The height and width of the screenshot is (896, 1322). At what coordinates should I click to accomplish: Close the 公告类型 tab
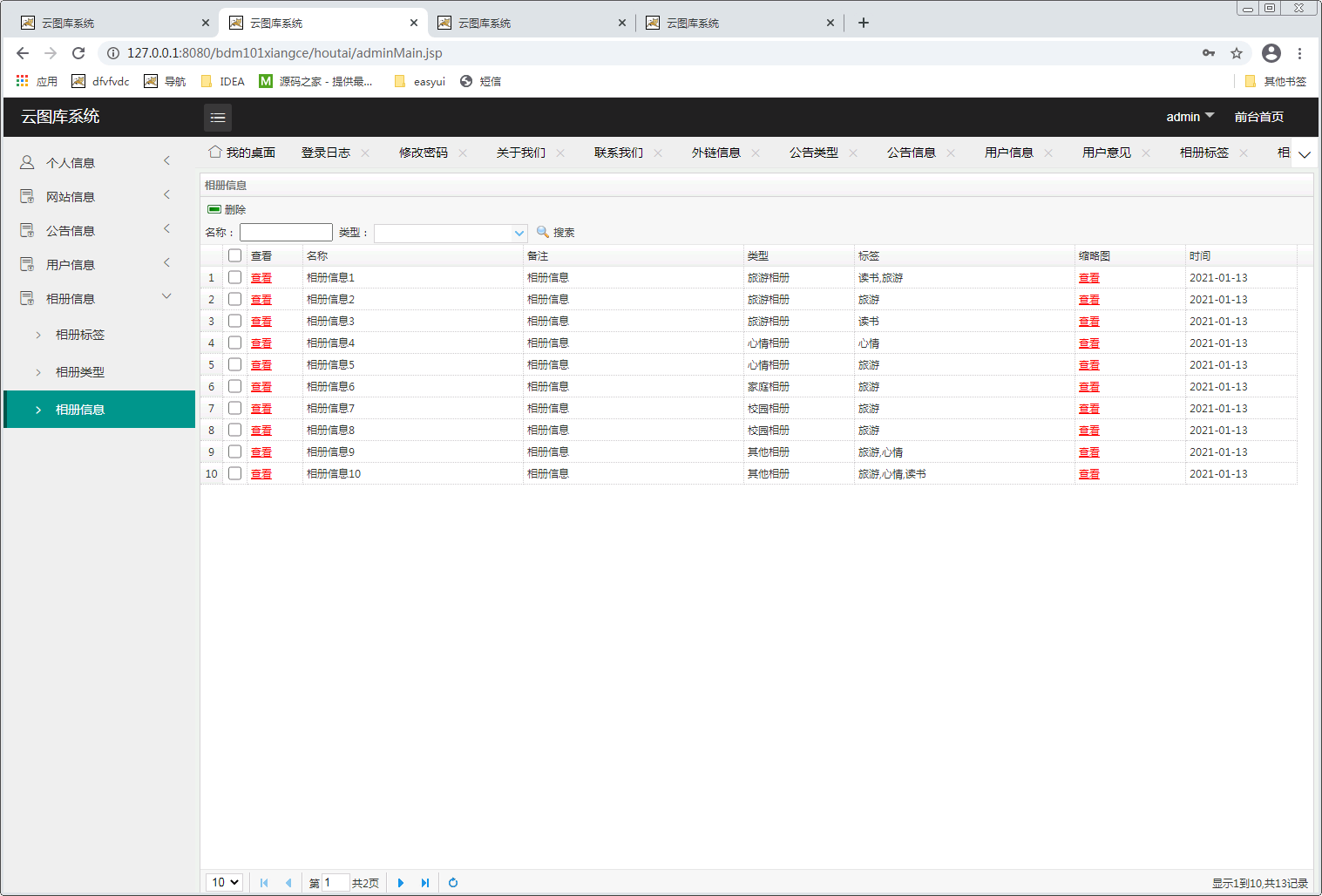tap(853, 153)
